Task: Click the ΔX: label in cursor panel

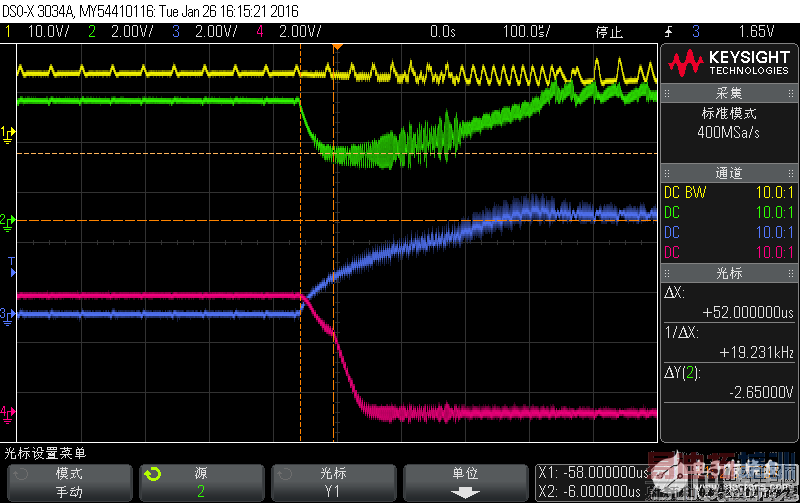Action: coord(674,293)
